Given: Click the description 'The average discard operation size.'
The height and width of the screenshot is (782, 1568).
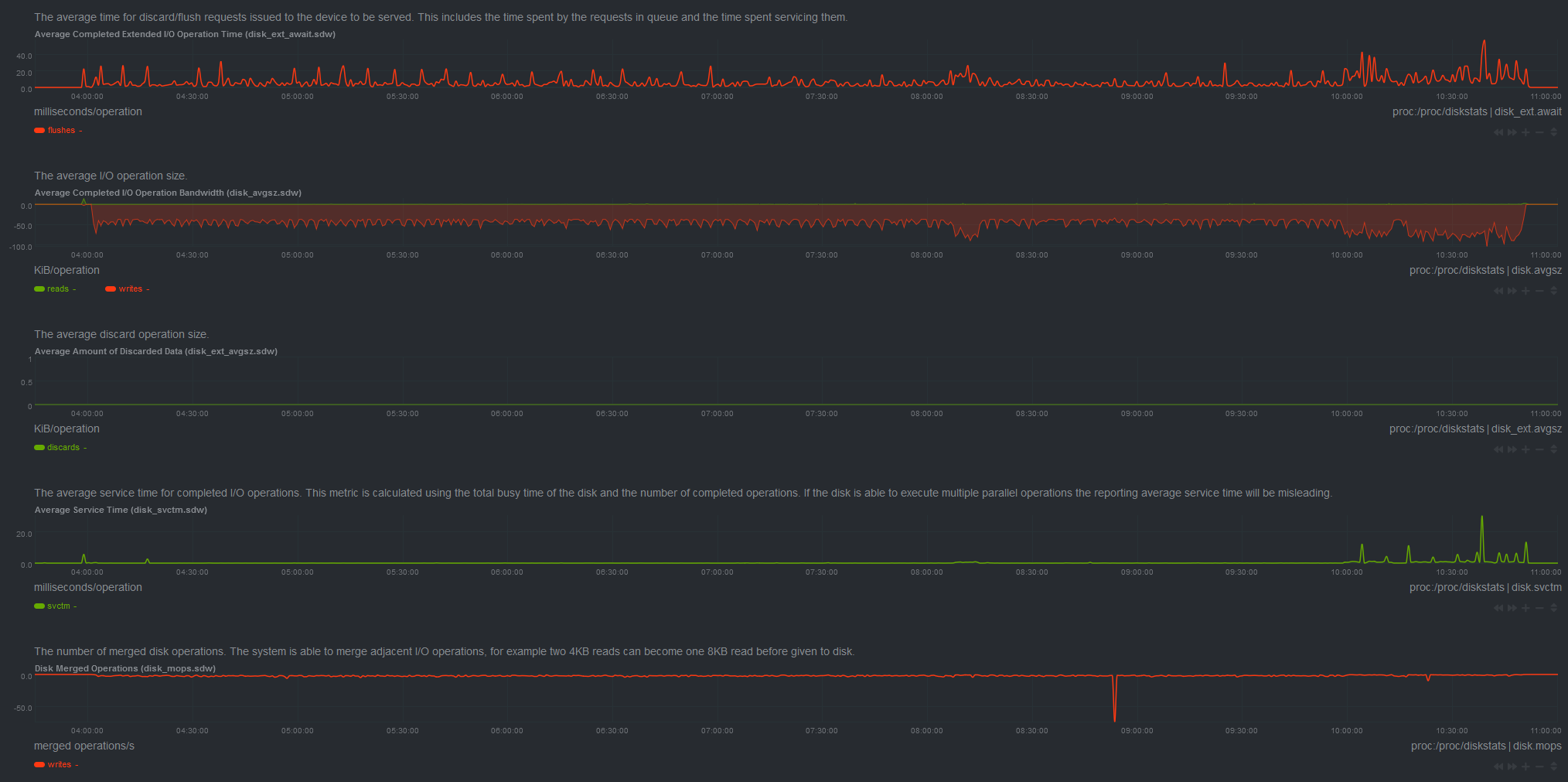Looking at the screenshot, I should pos(121,335).
